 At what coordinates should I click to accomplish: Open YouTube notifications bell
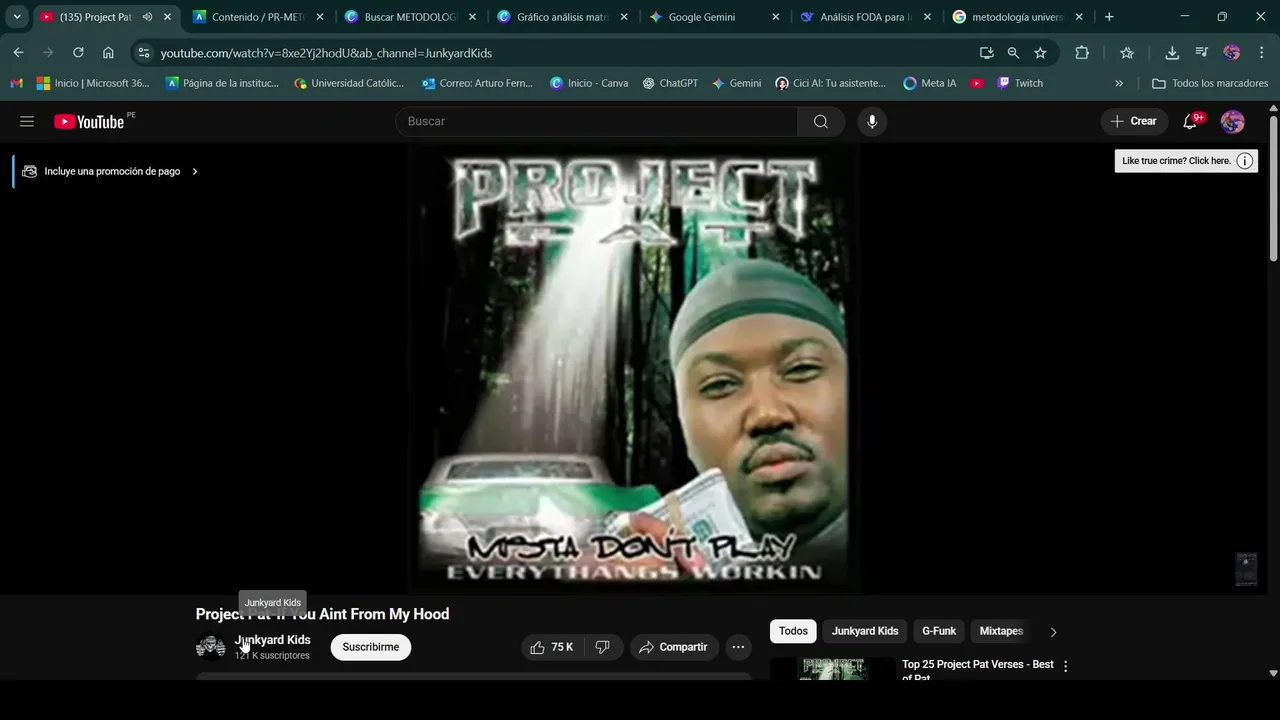click(x=1190, y=121)
